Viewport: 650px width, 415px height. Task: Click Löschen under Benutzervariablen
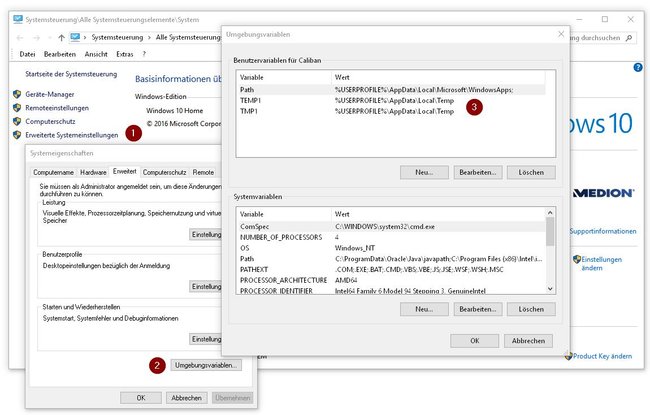[x=531, y=172]
